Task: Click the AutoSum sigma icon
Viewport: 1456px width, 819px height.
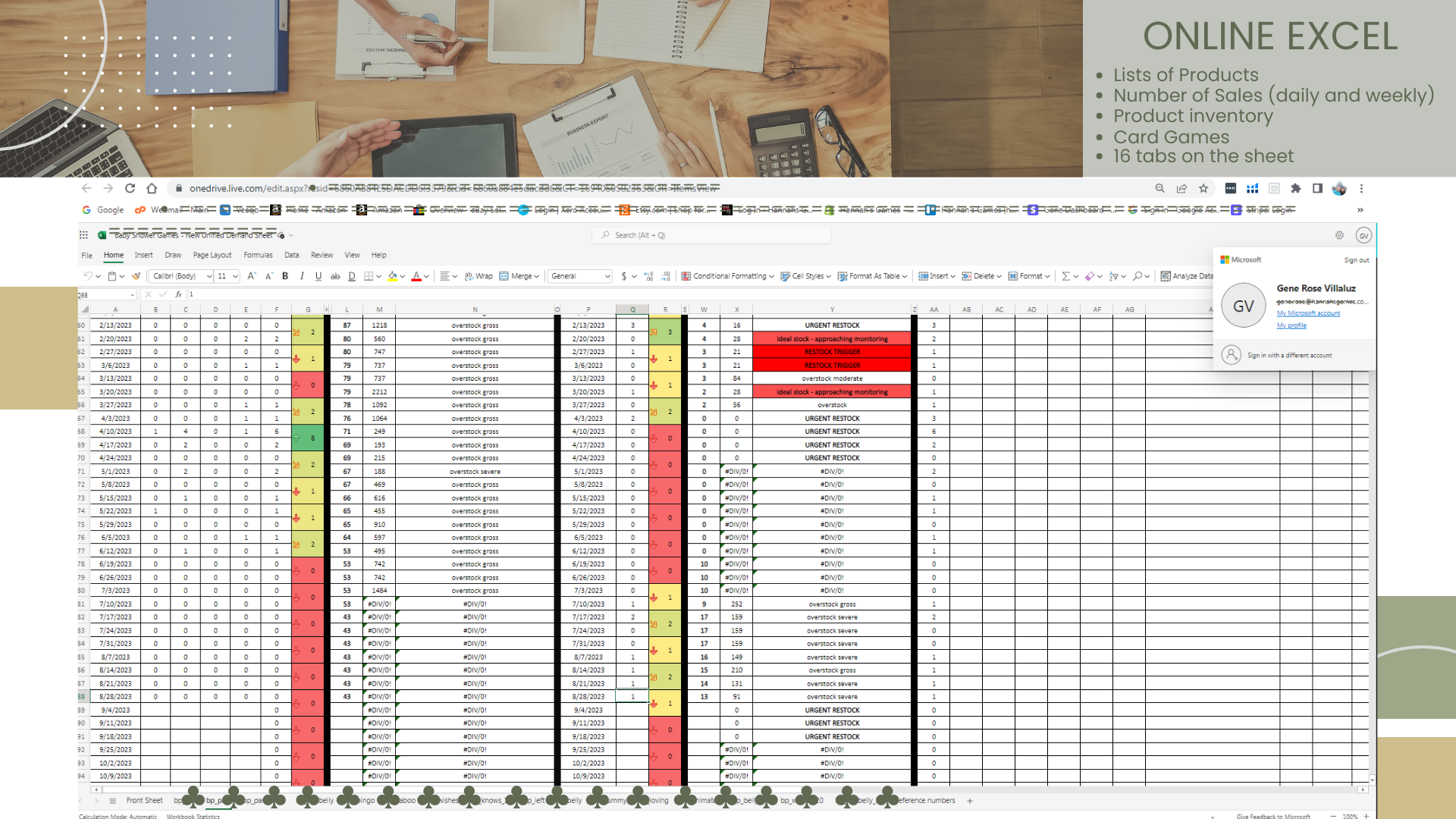Action: tap(1065, 276)
